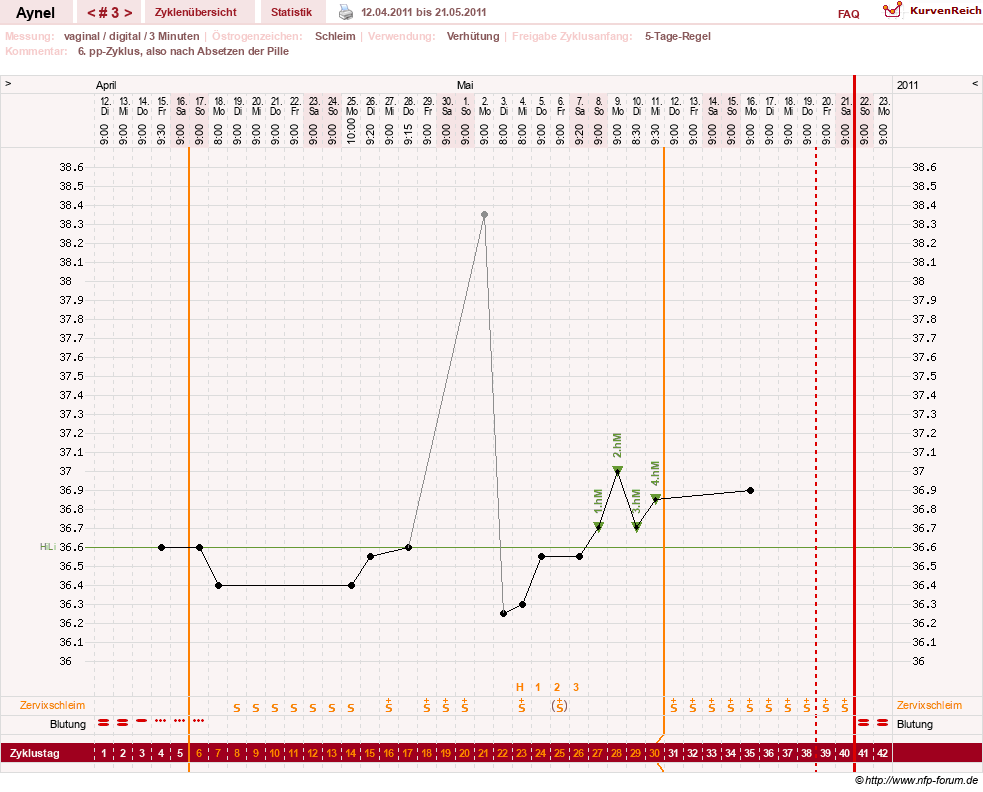Viewport: 983px width, 792px height.
Task: Click the 2.hM green triangle marker at 37.0
Action: tap(617, 470)
